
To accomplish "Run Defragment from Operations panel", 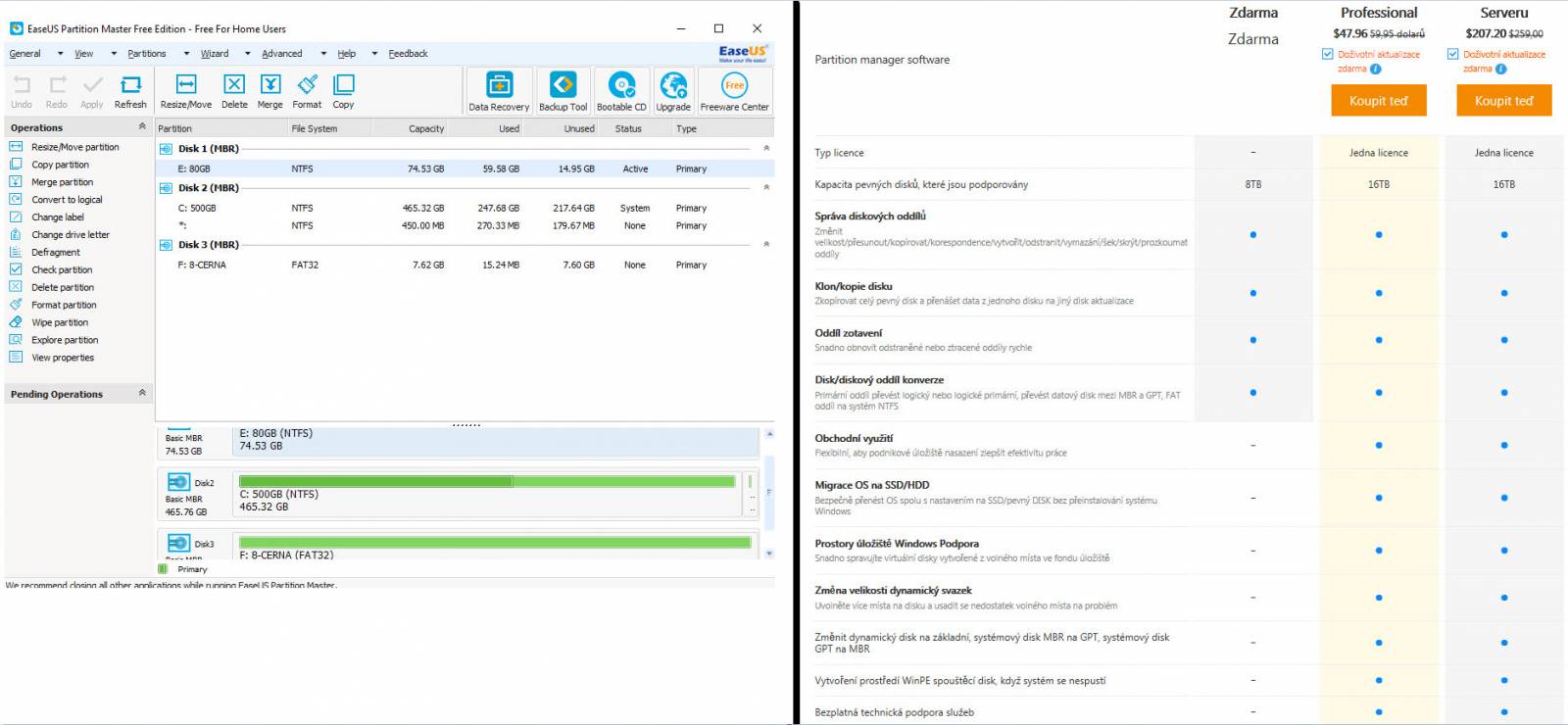I will click(46, 253).
